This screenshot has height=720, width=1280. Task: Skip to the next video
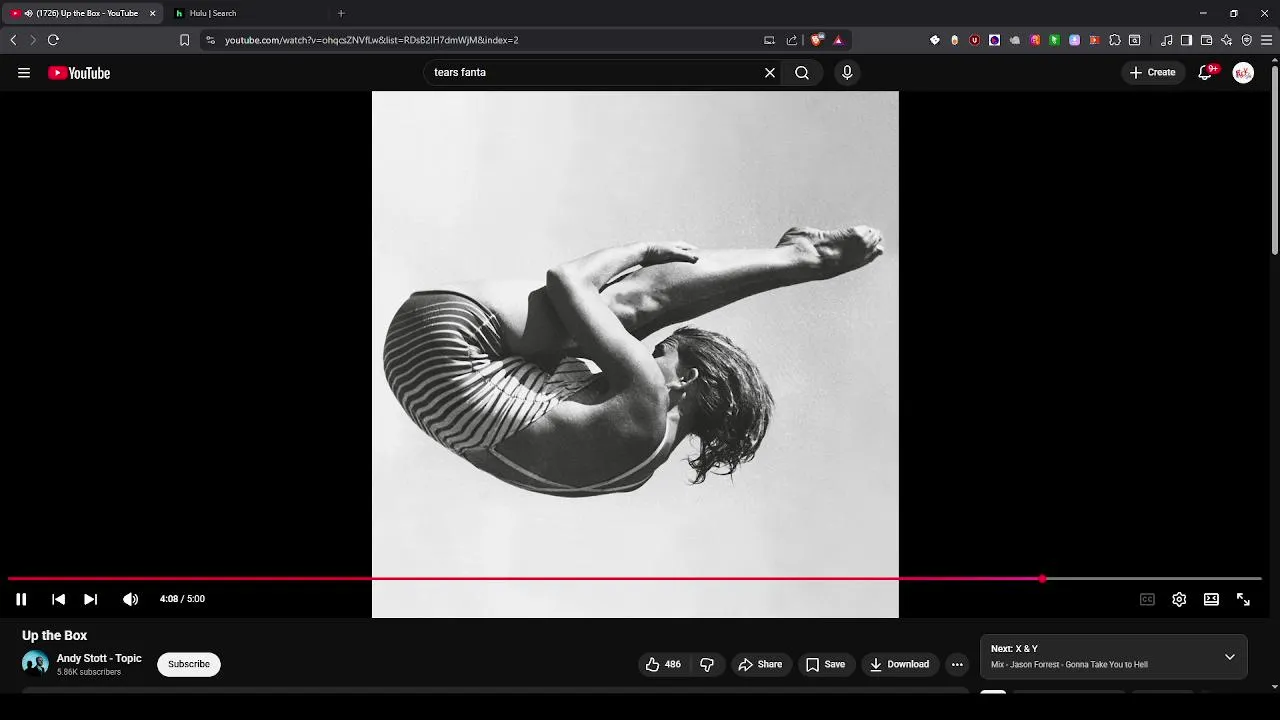click(x=90, y=599)
